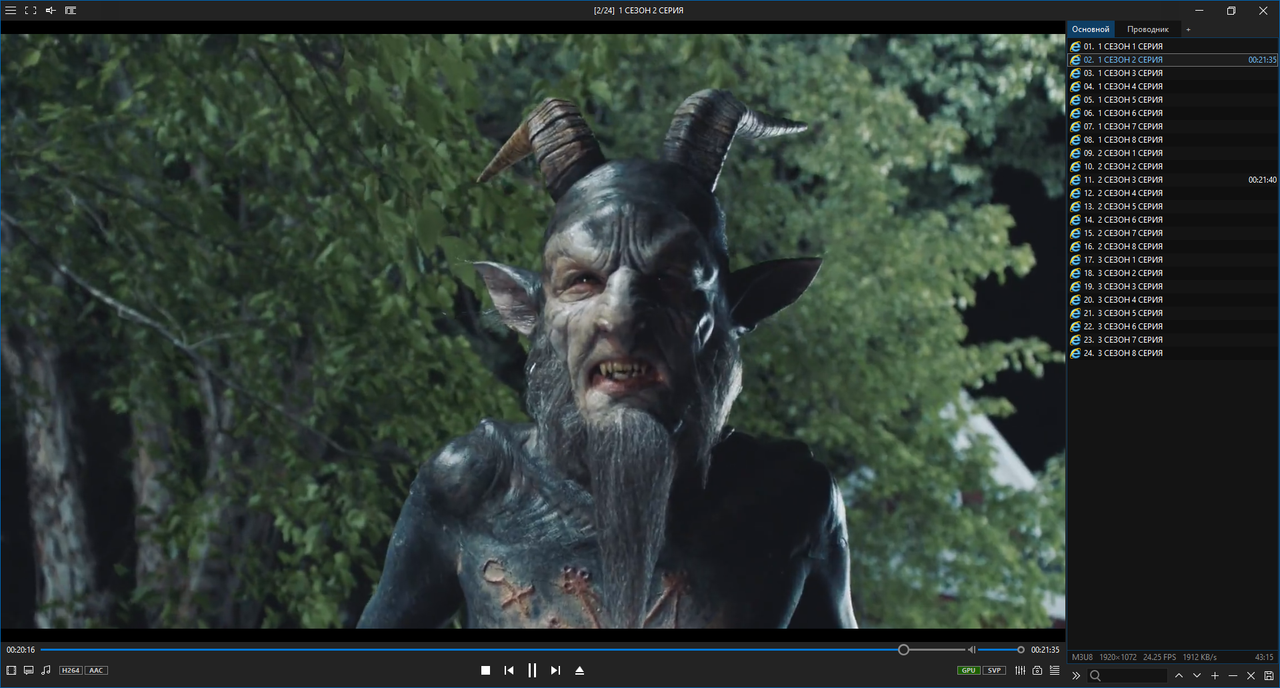Select 24. 3 СЕЗОН 8 СЕРИЯ
This screenshot has height=688, width=1280.
(1173, 353)
